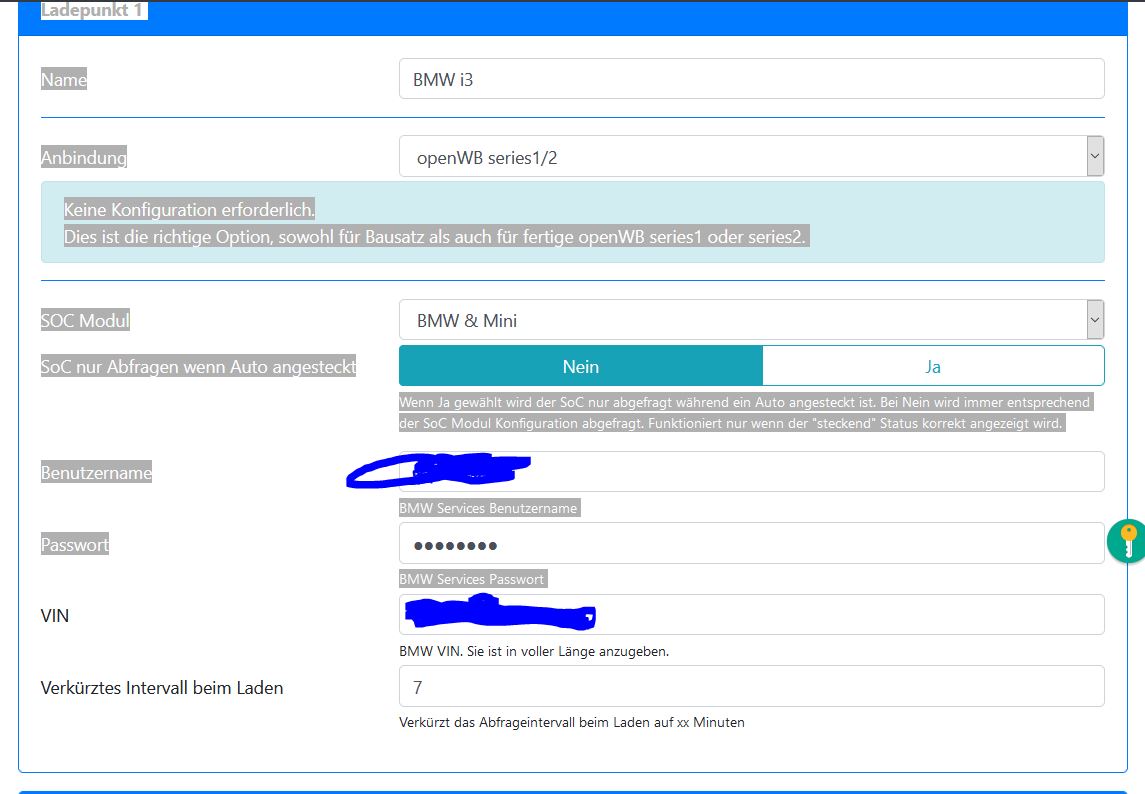Select 'Ja' for SoC query when plugged in

(x=933, y=366)
